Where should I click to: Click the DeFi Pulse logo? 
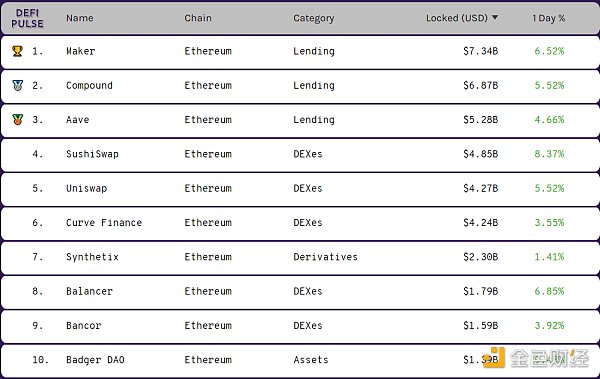[x=27, y=18]
